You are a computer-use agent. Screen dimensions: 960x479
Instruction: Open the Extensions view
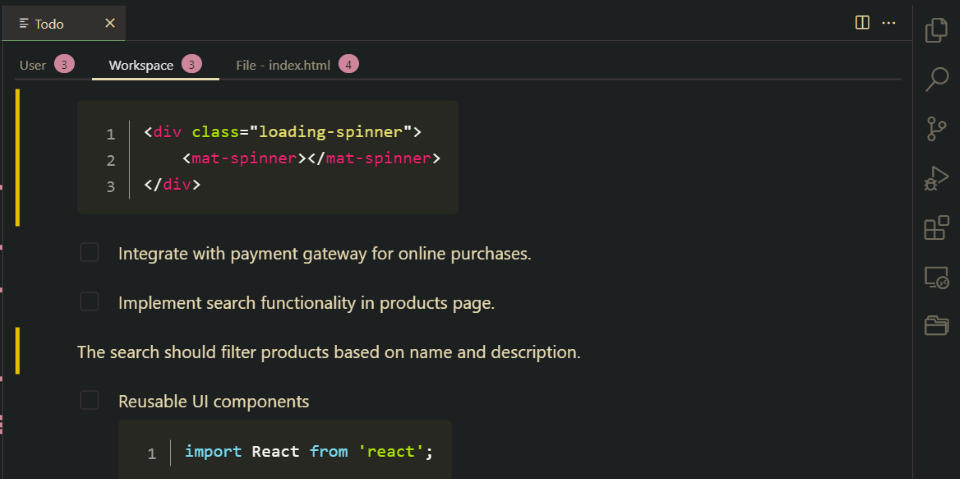[936, 228]
